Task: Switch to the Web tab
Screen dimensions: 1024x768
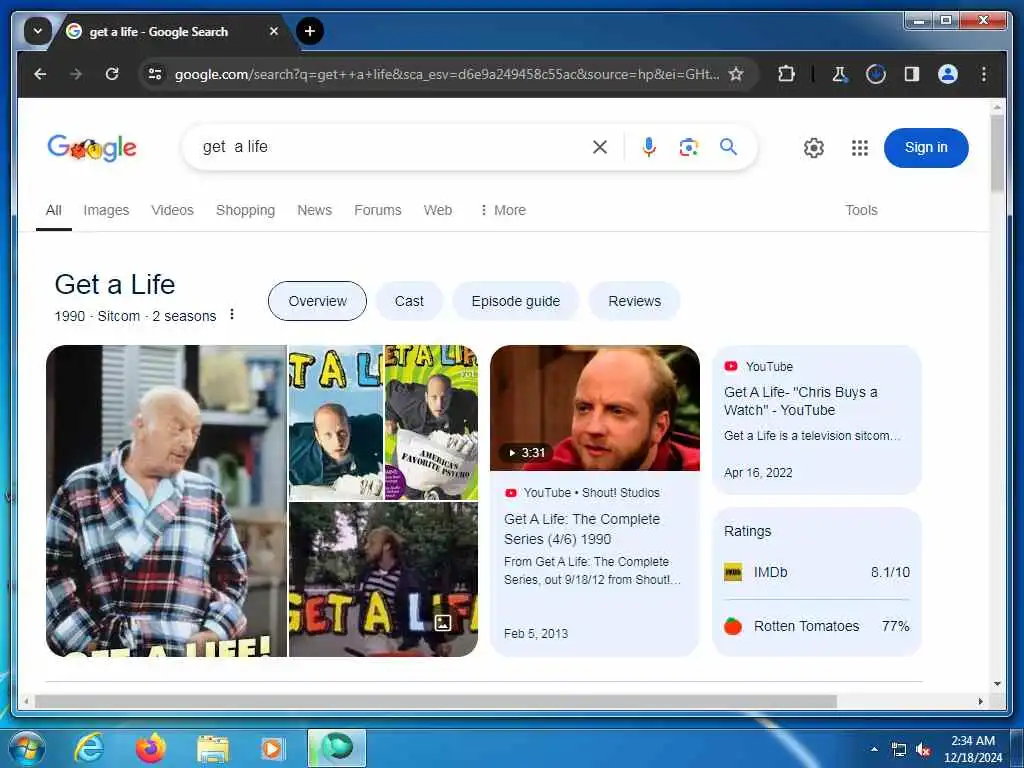Action: click(x=438, y=210)
